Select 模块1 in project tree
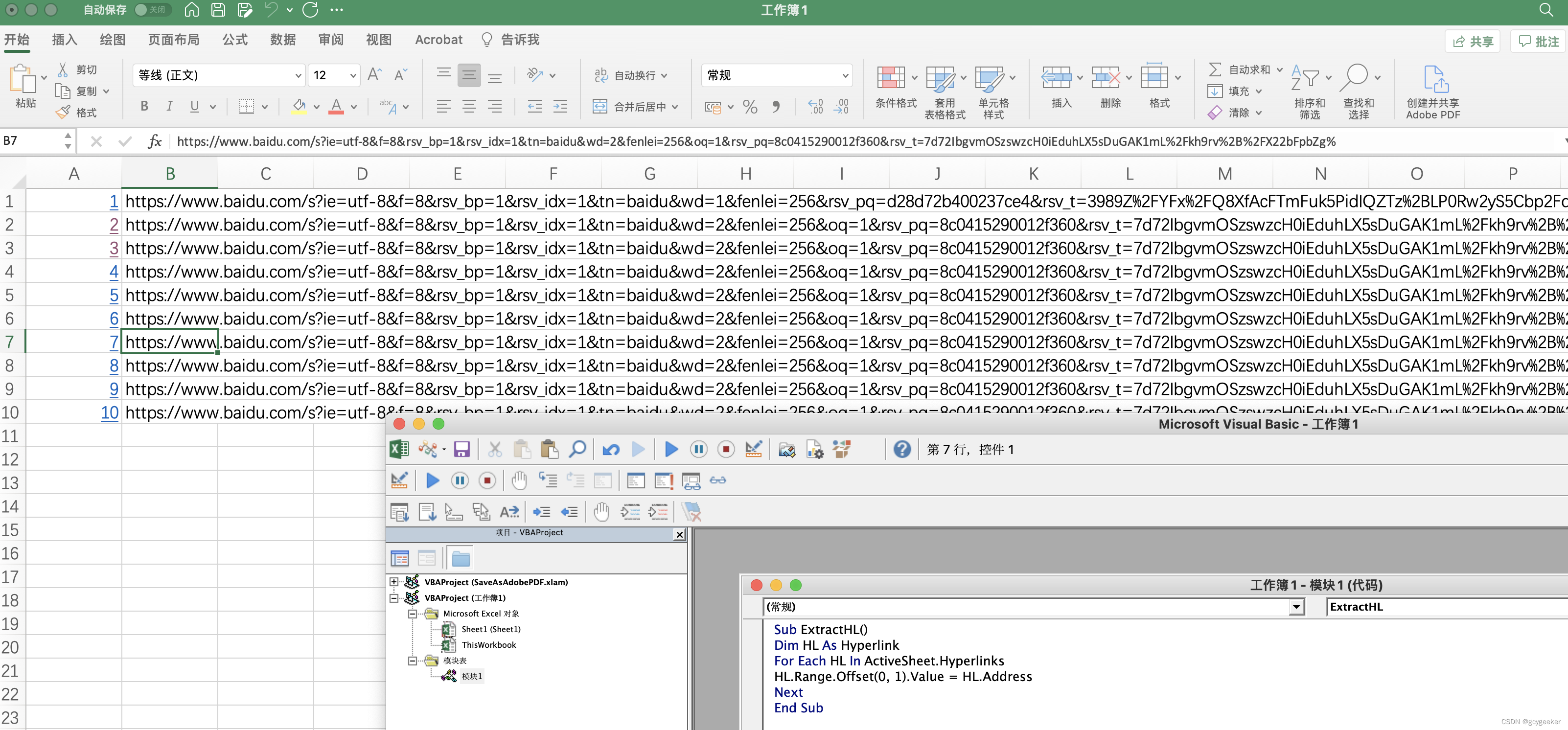The image size is (1568, 730). point(472,676)
